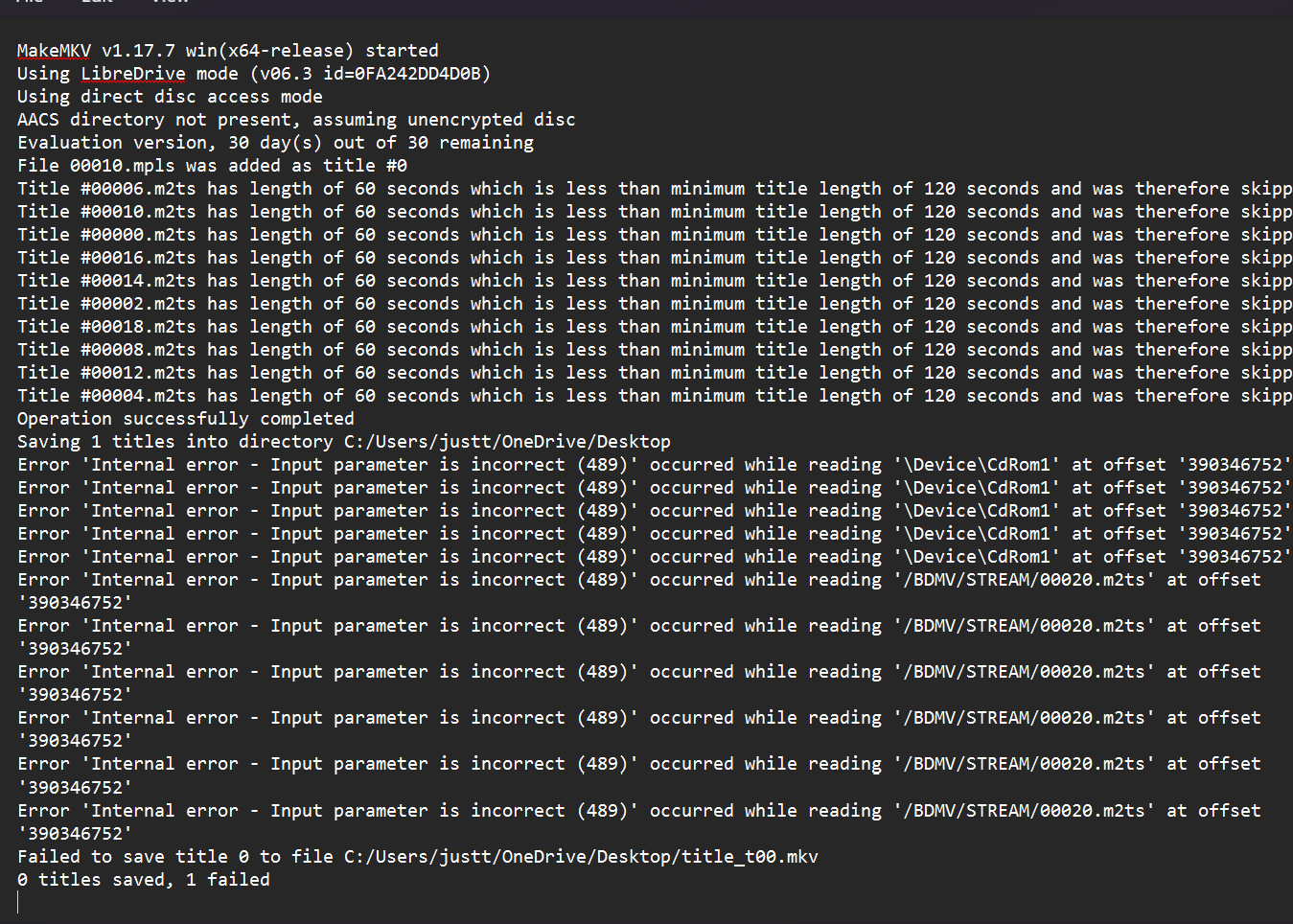Click the "Title #00016.m2ts" skipped line

coord(655,258)
